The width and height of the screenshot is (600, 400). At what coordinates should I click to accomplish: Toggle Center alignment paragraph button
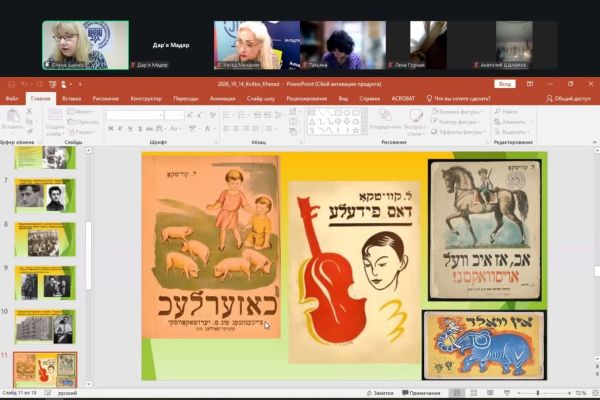click(x=236, y=129)
